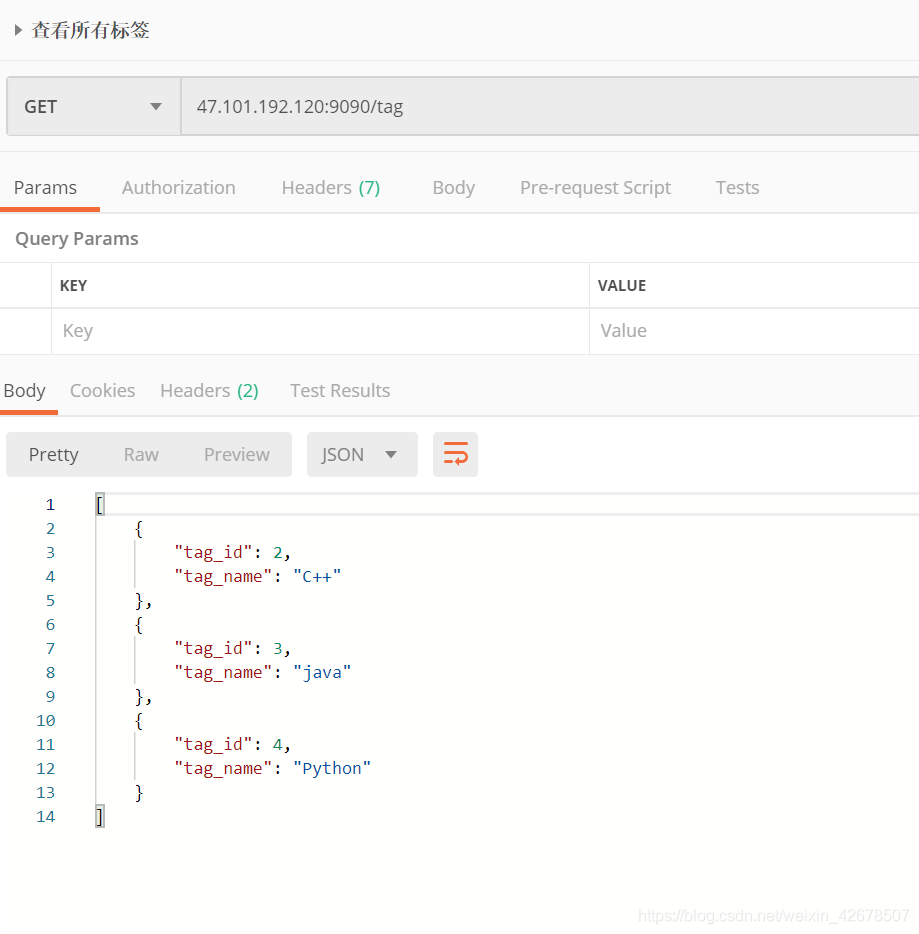Click the Key input field

click(x=320, y=331)
